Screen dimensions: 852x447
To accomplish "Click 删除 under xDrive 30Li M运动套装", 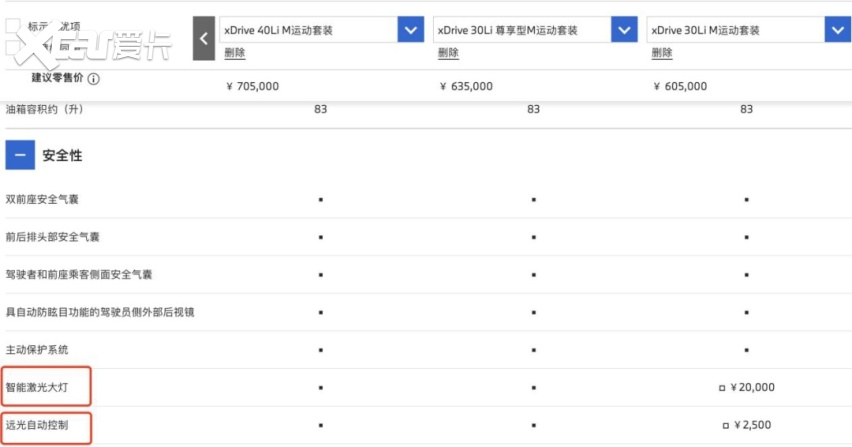I will click(x=662, y=53).
